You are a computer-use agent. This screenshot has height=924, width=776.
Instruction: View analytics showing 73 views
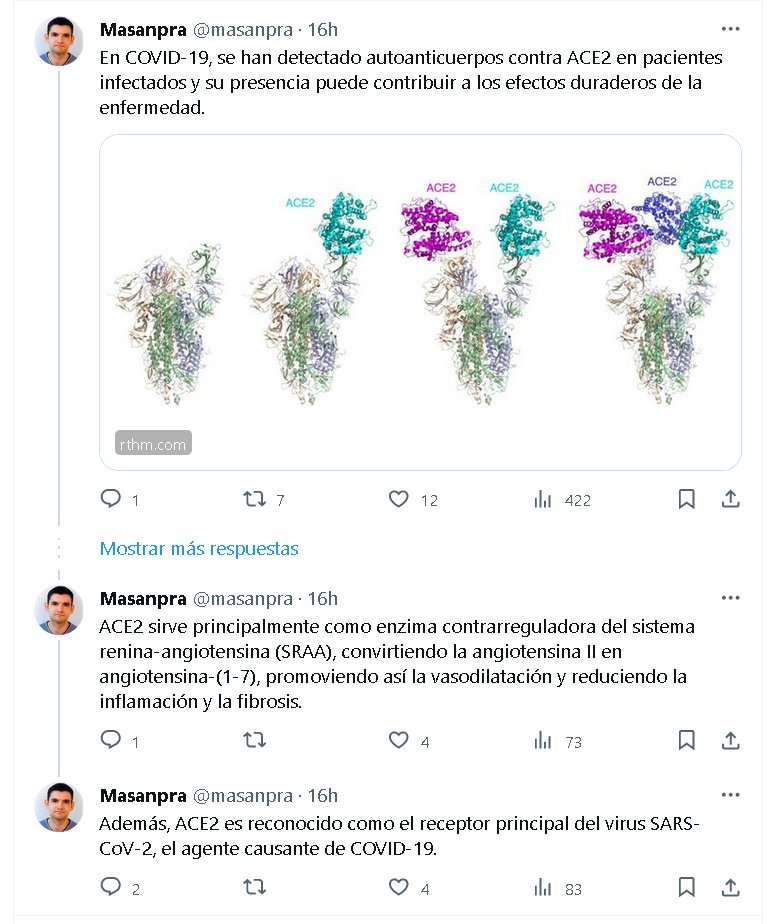tap(543, 741)
